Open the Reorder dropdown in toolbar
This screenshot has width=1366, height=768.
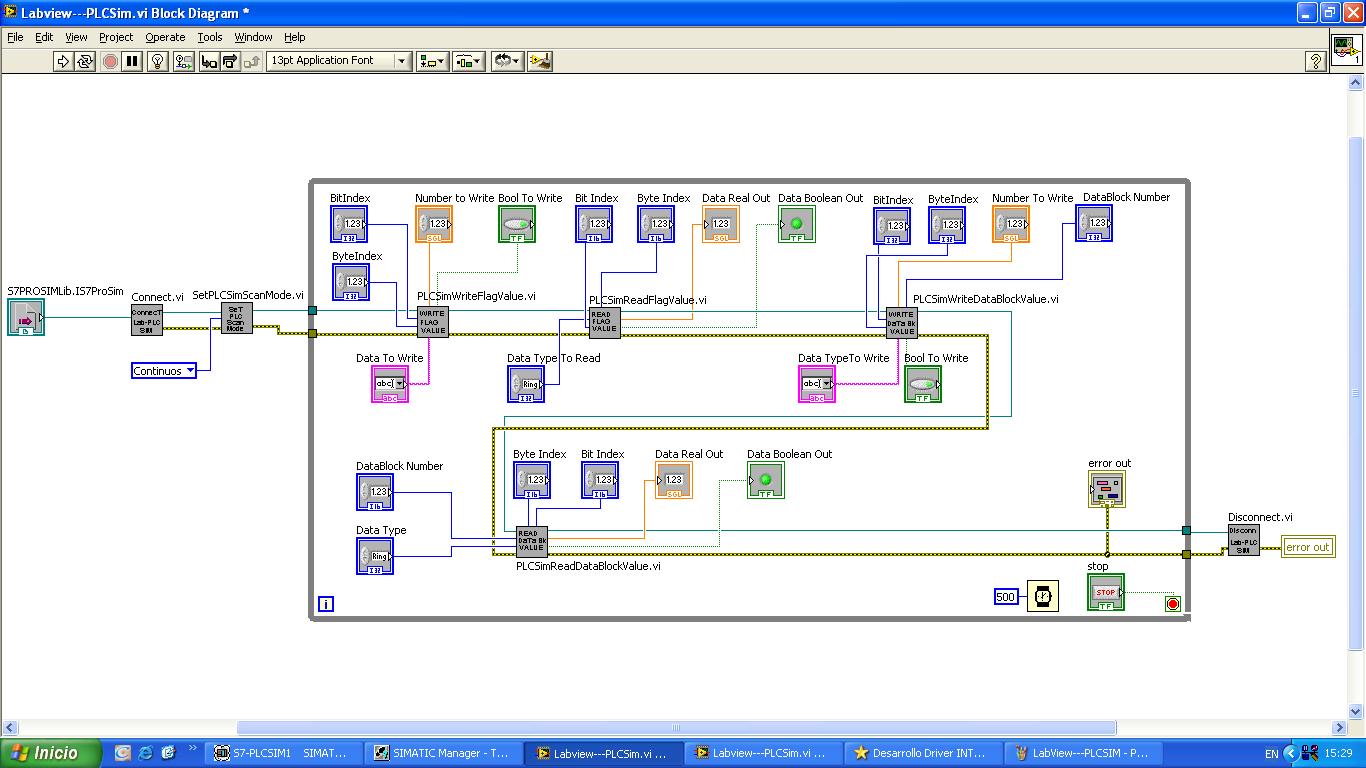coord(507,61)
